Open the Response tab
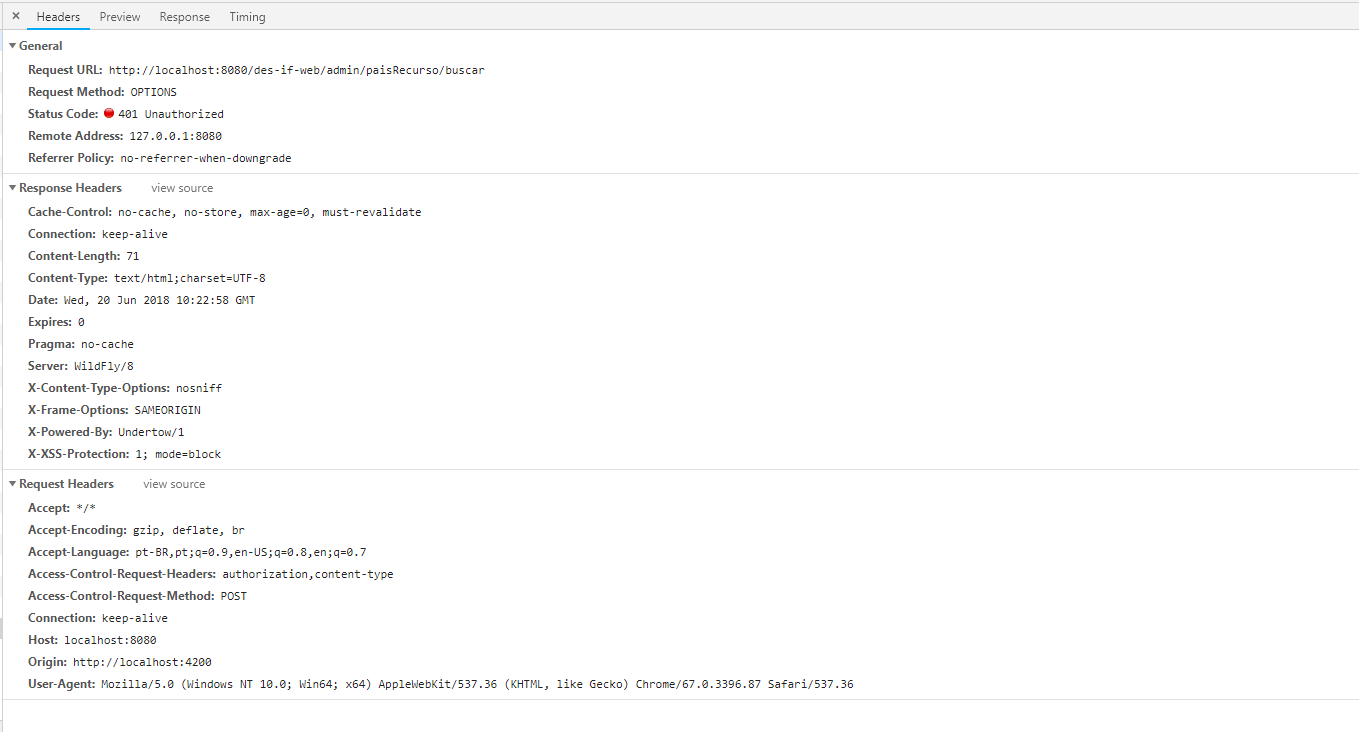This screenshot has width=1359, height=732. point(185,17)
